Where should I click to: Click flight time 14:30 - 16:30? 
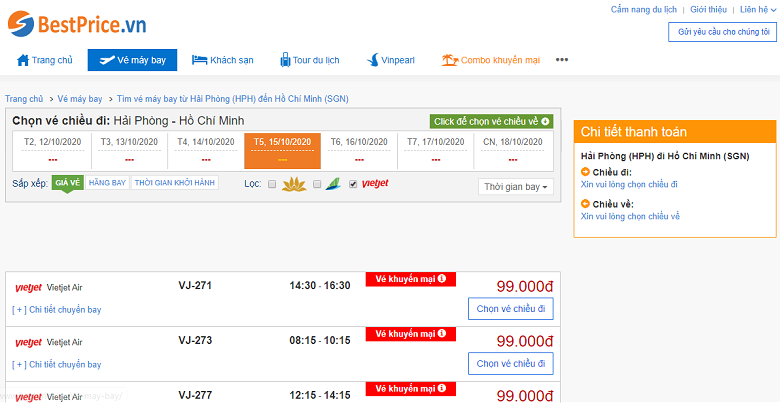pos(320,286)
